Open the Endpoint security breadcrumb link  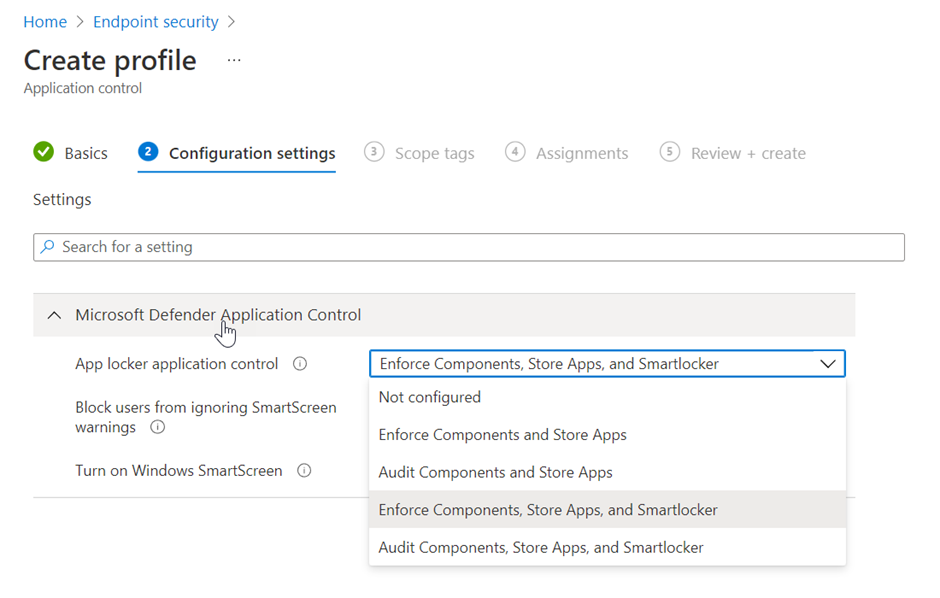(156, 22)
